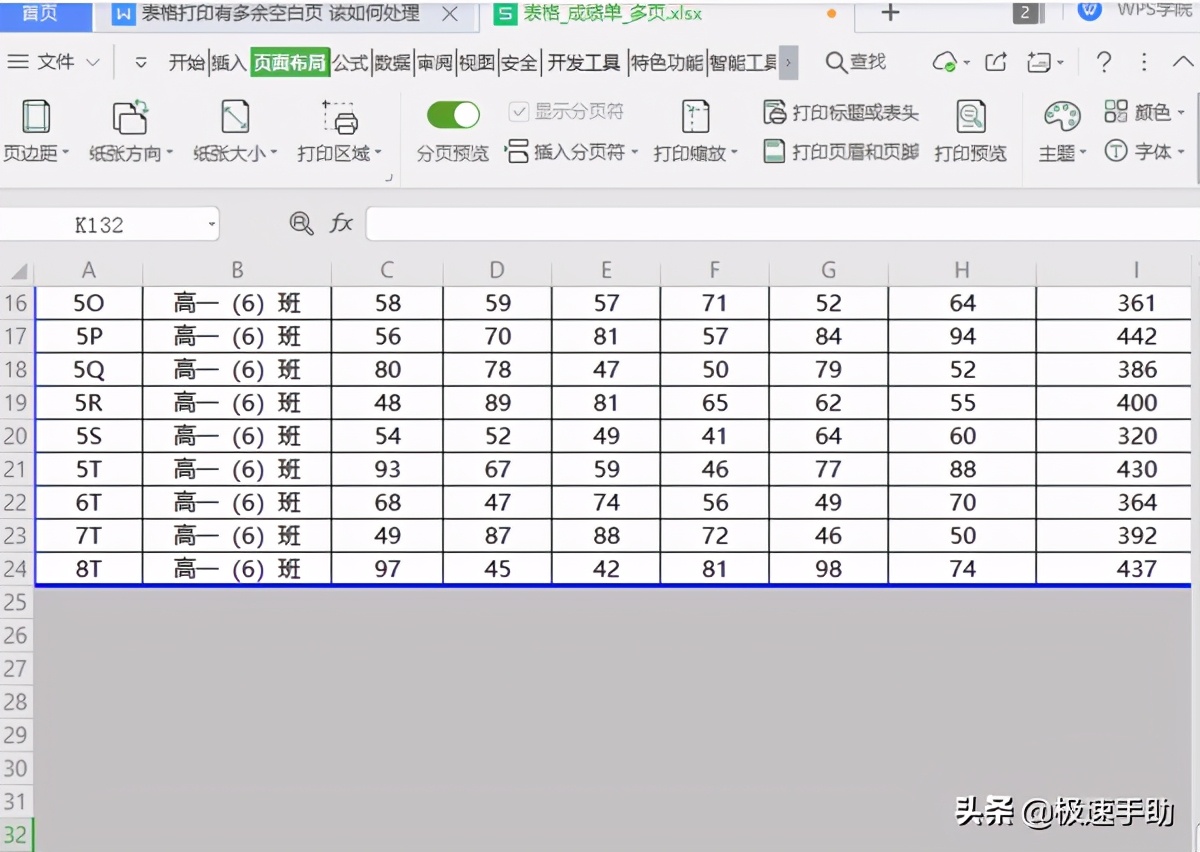1200x852 pixels.
Task: Click the fx insert function icon
Action: click(341, 223)
